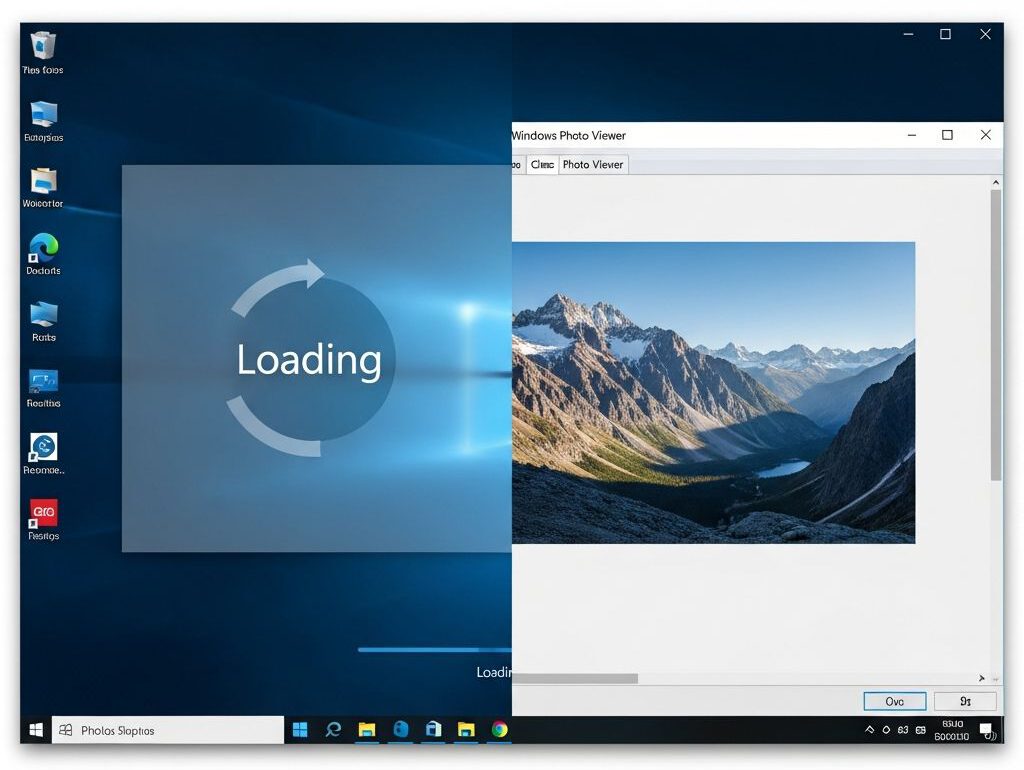
Task: Click the horizontal scrollbar thumb in Photo Viewer
Action: 575,679
